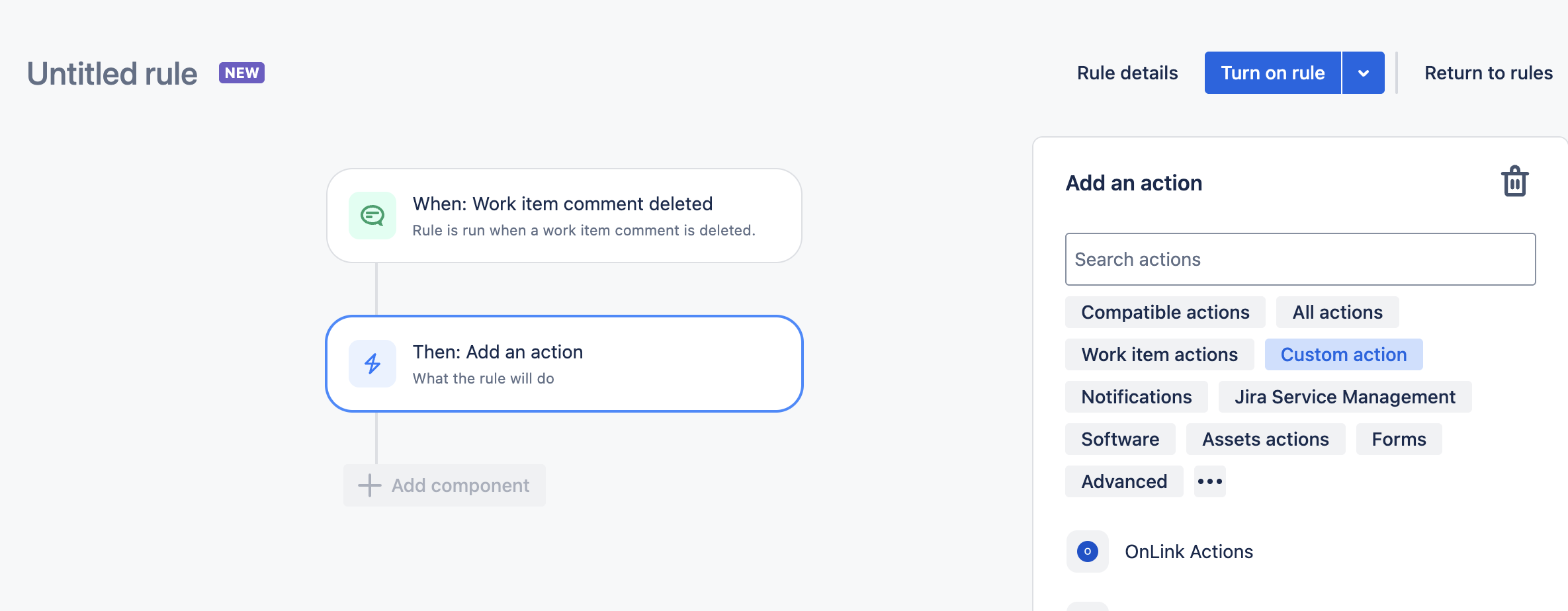Click the comment trigger icon

[x=372, y=216]
